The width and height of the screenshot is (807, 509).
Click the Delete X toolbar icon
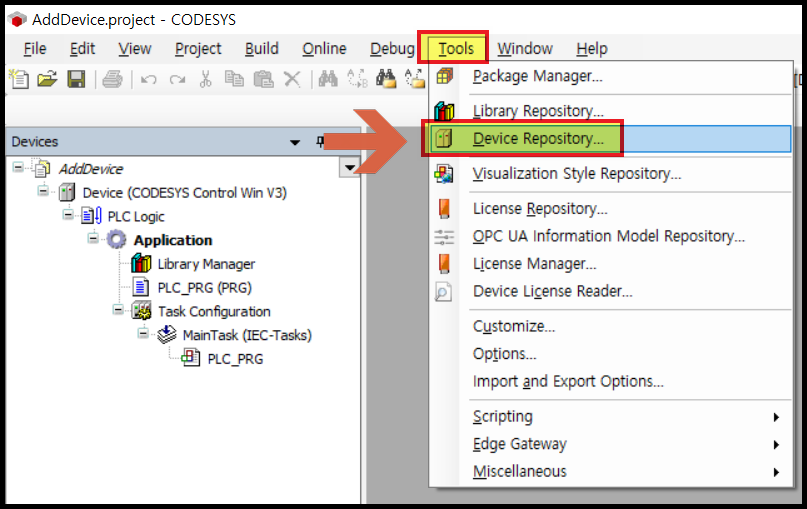[x=292, y=79]
